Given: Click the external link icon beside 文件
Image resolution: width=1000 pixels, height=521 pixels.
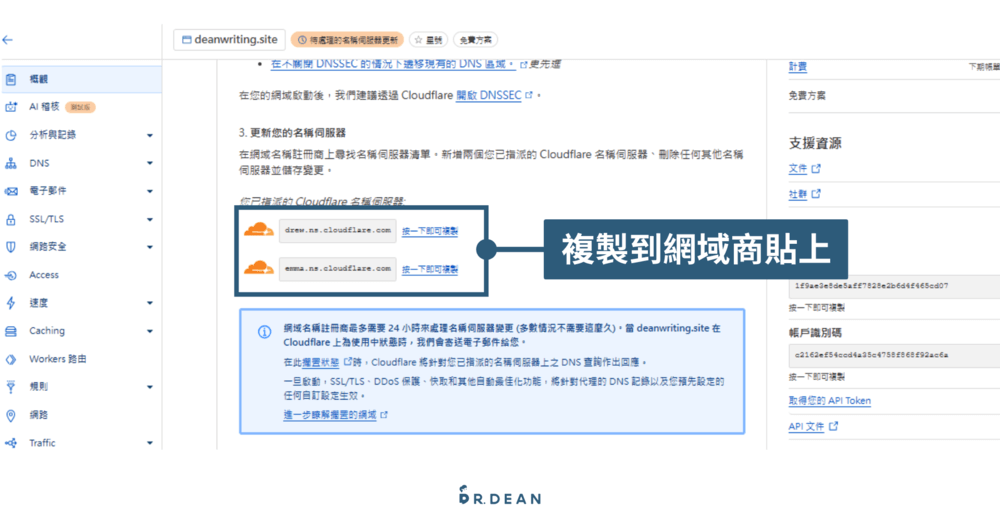Looking at the screenshot, I should click(x=816, y=168).
